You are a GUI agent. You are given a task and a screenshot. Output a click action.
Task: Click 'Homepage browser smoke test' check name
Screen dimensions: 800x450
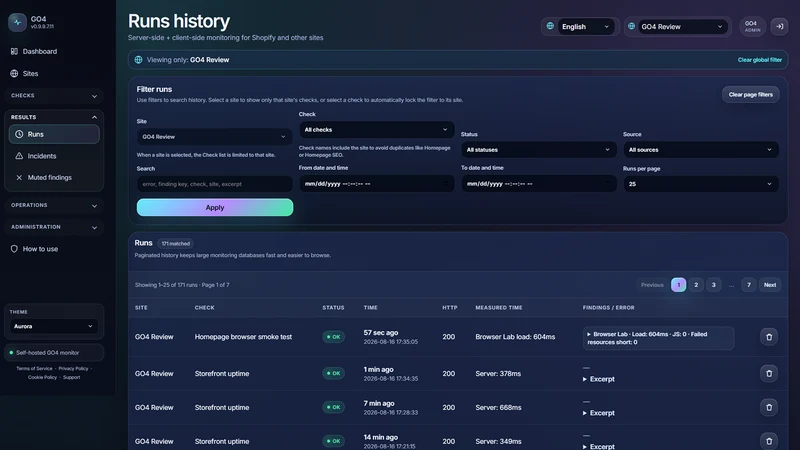point(243,337)
